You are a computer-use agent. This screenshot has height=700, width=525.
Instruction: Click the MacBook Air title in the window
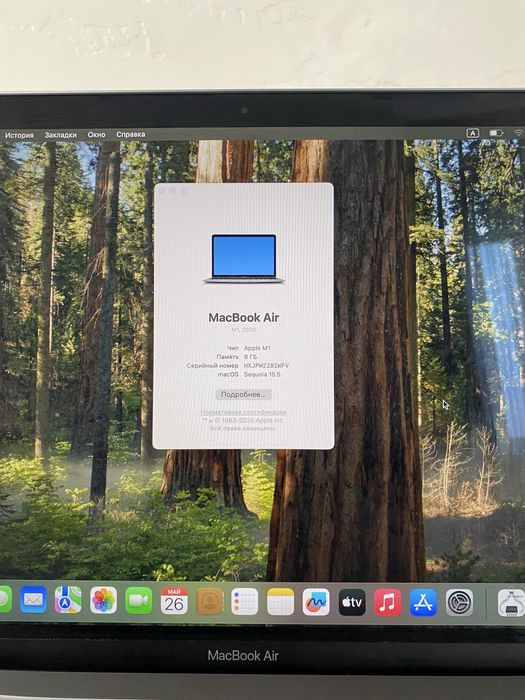(x=244, y=317)
